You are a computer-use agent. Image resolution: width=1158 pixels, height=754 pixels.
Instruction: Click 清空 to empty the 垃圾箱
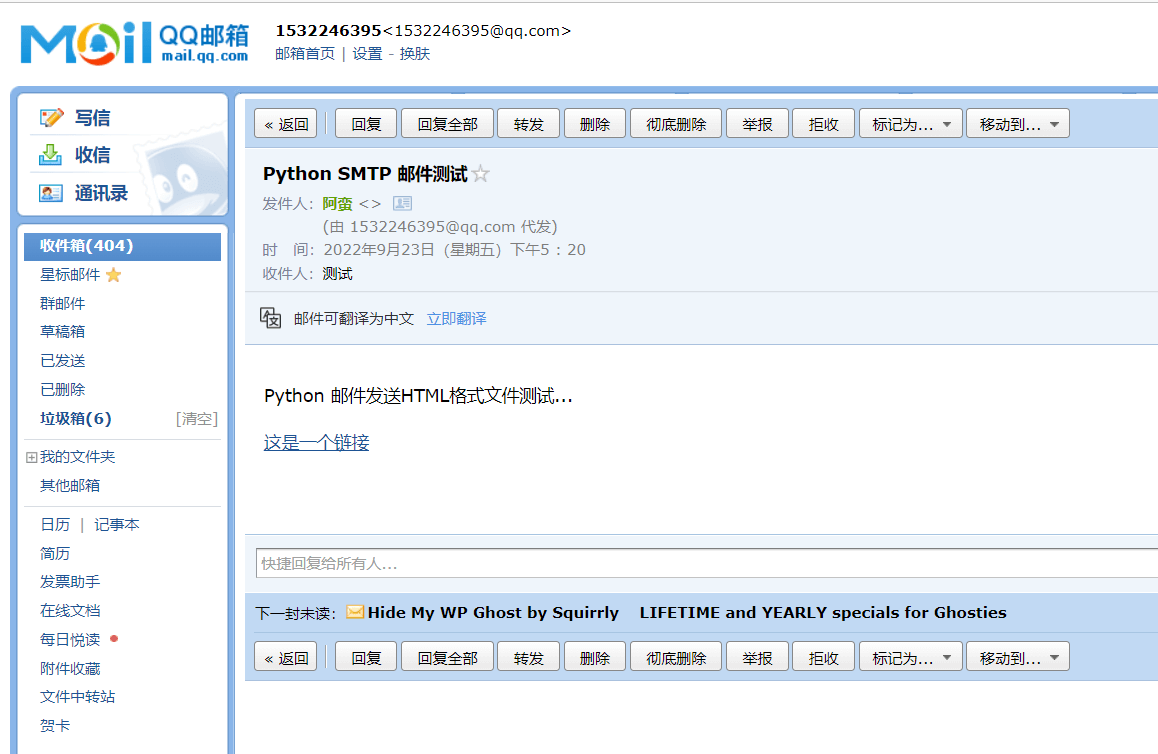(x=196, y=418)
